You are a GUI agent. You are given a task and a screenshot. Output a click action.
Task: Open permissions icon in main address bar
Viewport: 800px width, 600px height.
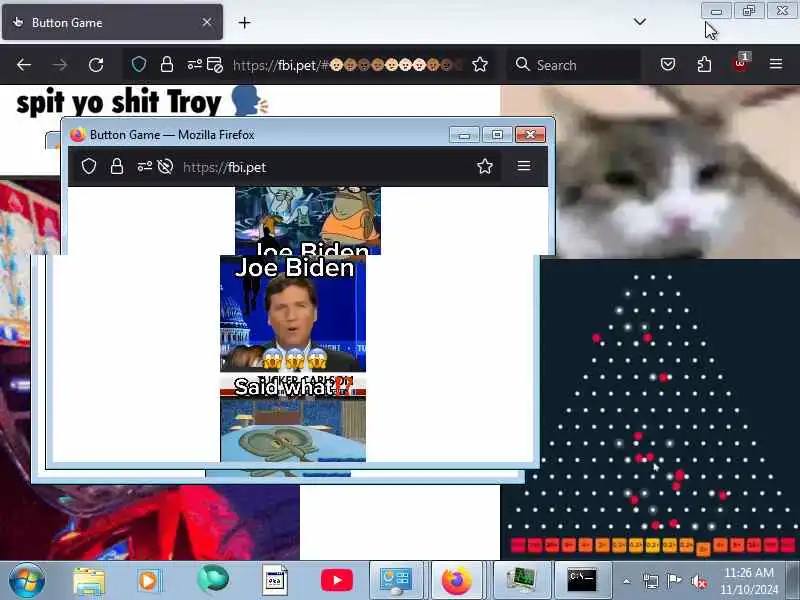194,65
